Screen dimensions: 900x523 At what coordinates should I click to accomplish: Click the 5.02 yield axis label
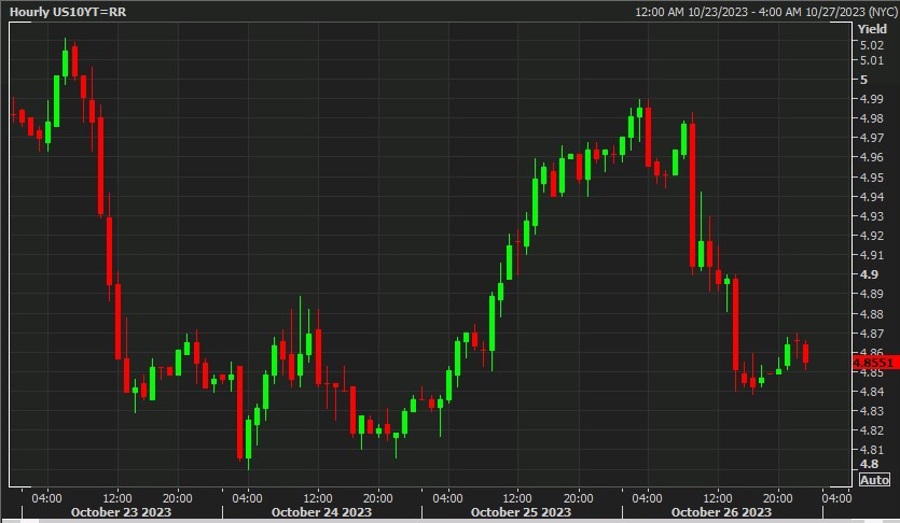pos(871,45)
